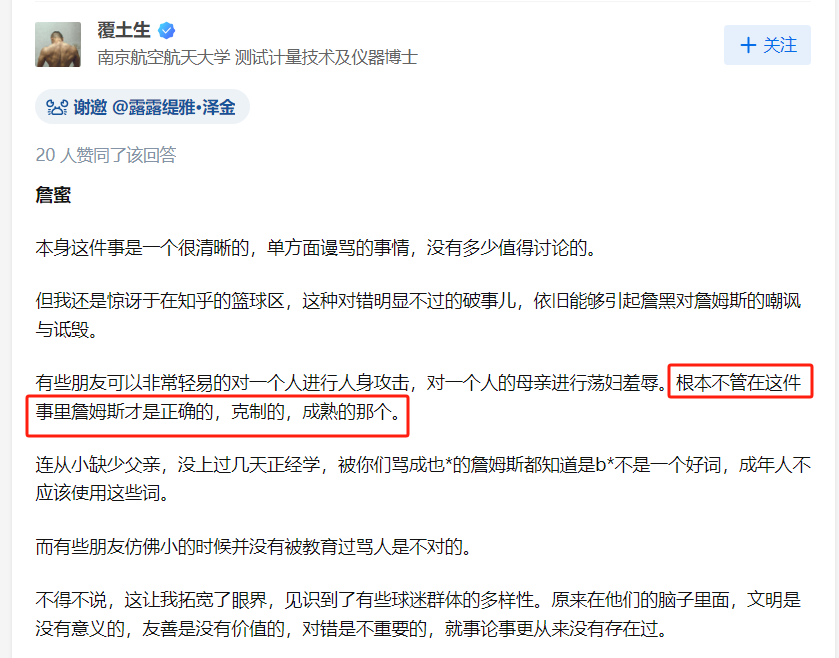Click the paragraph starting 而有些朋友仿佛

click(x=254, y=546)
